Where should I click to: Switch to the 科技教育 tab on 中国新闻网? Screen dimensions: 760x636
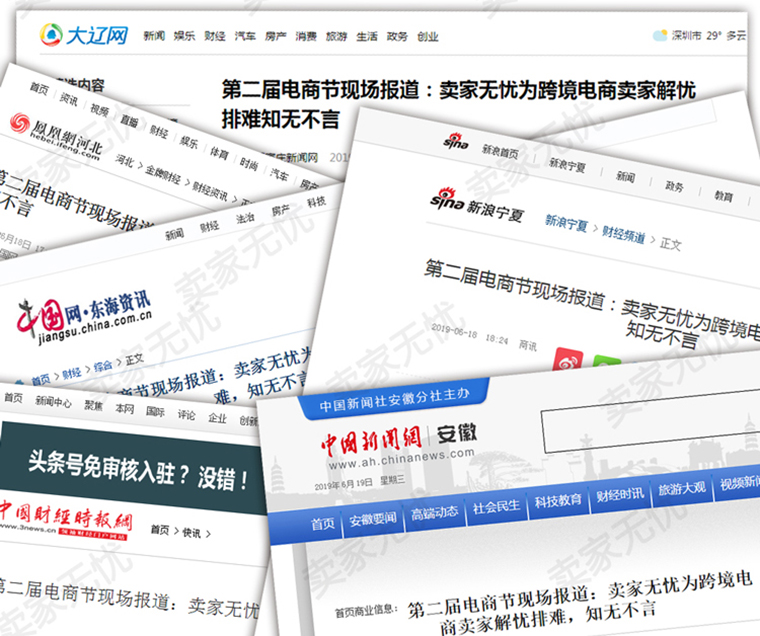557,504
